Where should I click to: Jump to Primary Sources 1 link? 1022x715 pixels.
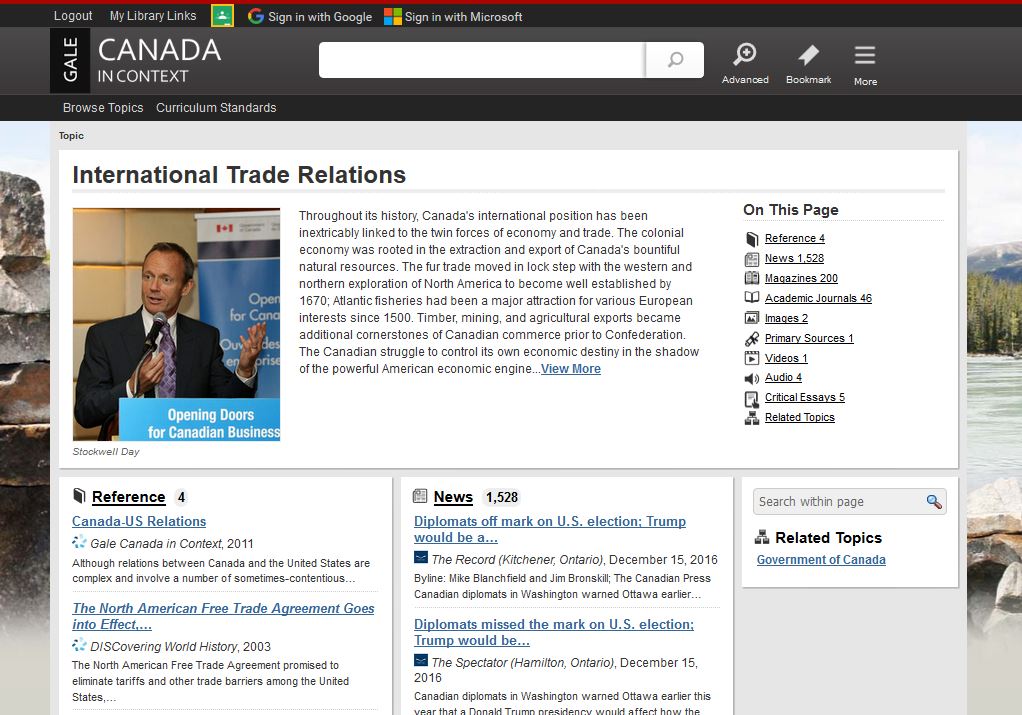click(809, 338)
